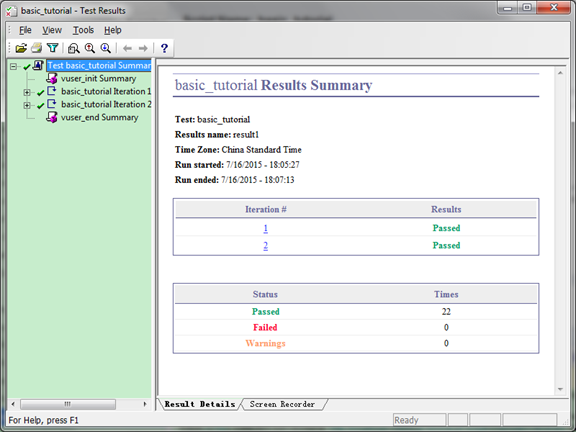Close the Test Results window
This screenshot has height=432, width=576.
click(x=554, y=8)
